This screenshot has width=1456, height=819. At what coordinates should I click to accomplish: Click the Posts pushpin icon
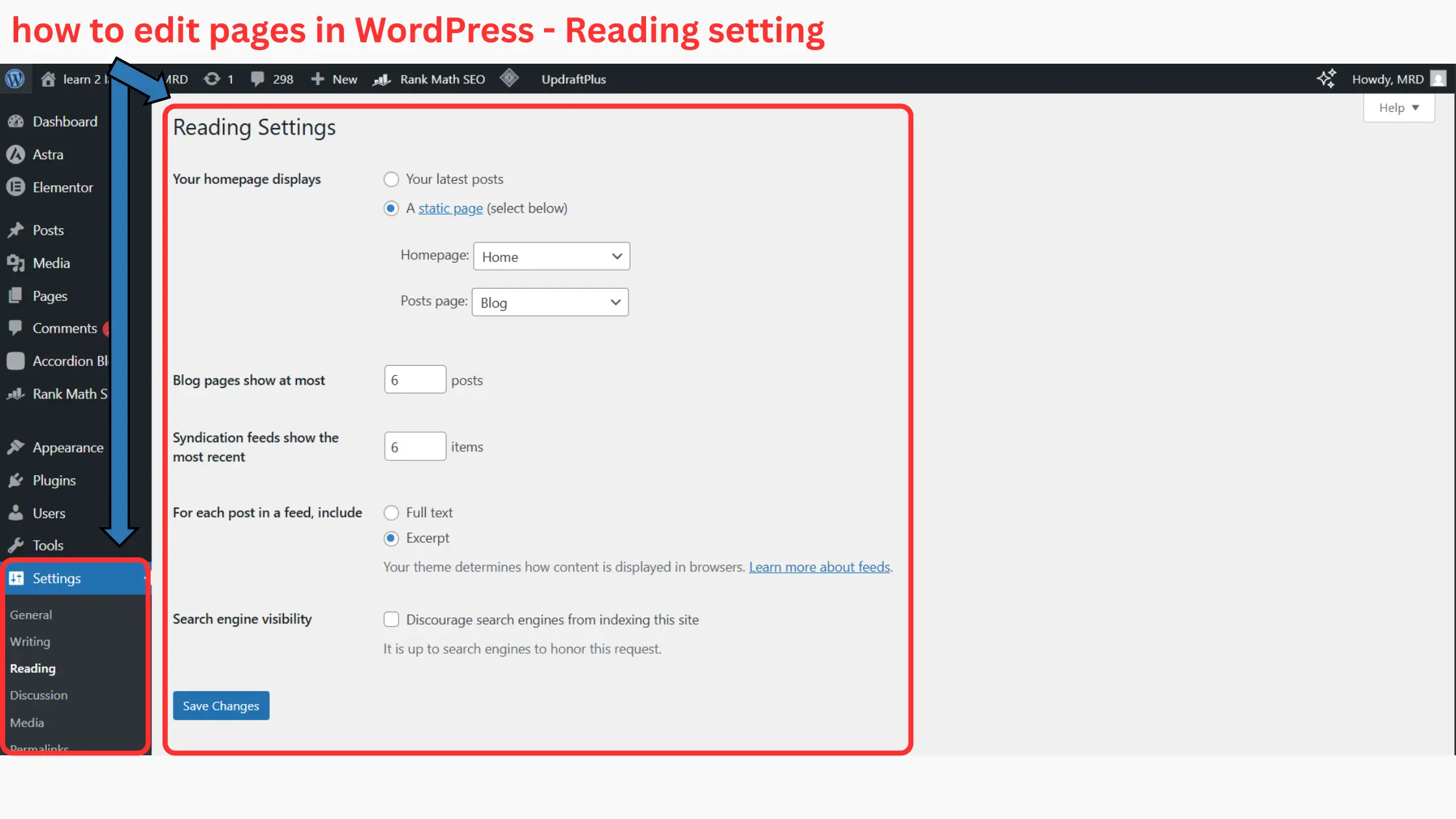(16, 230)
